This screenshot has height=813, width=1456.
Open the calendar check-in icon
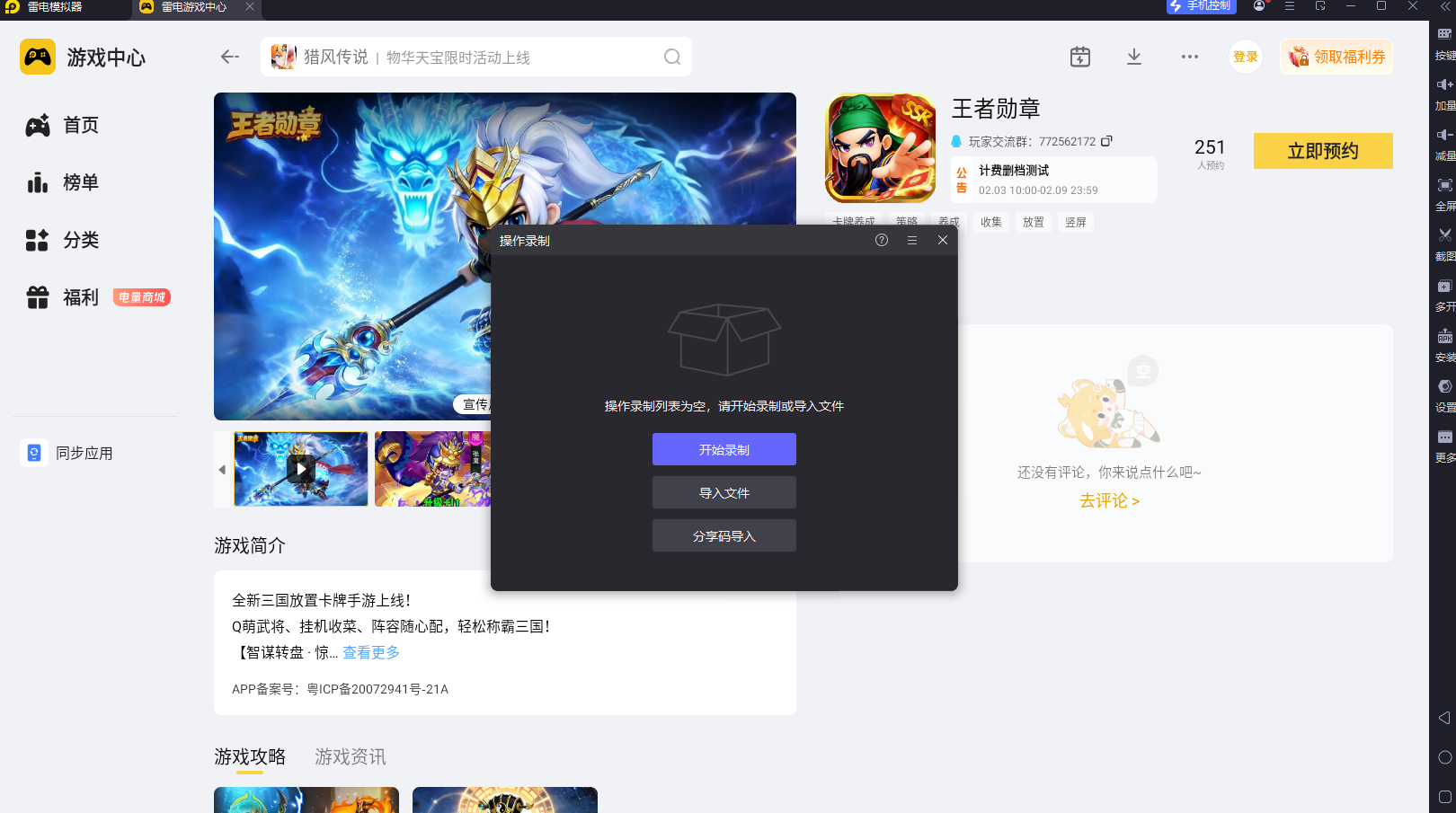[1080, 57]
